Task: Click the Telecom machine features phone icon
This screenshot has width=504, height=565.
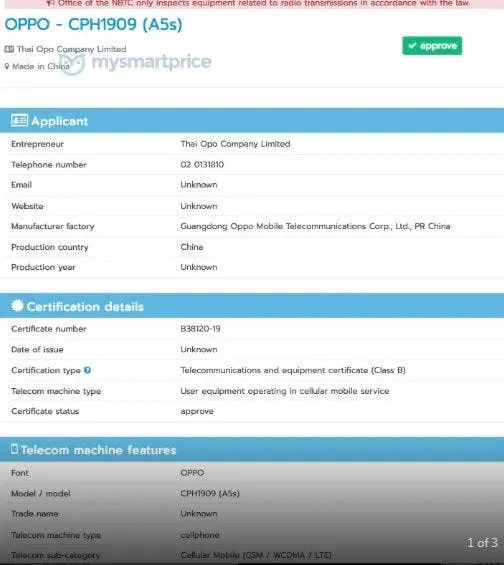Action: pyautogui.click(x=14, y=449)
